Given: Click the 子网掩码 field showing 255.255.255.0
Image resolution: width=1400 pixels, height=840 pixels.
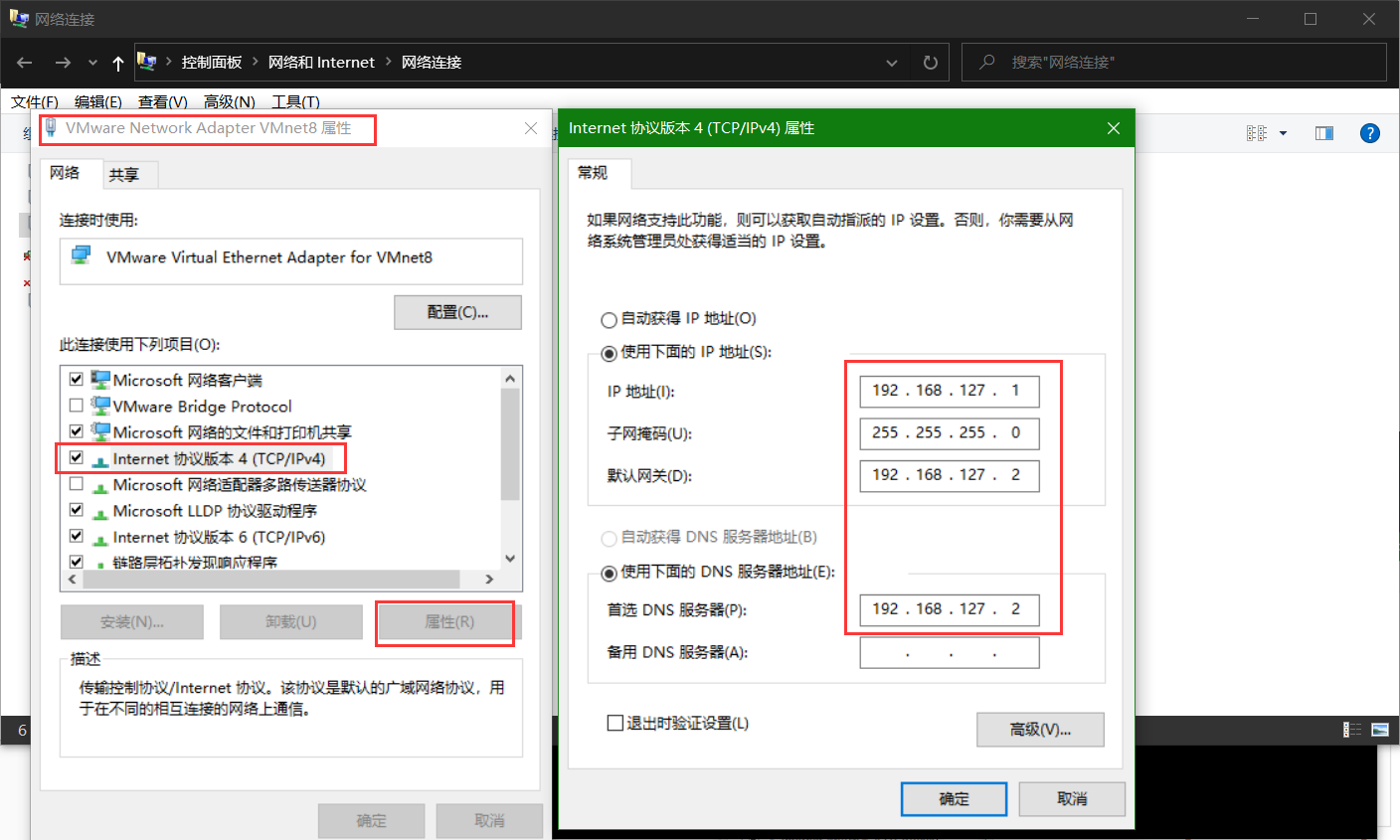Looking at the screenshot, I should coord(950,433).
